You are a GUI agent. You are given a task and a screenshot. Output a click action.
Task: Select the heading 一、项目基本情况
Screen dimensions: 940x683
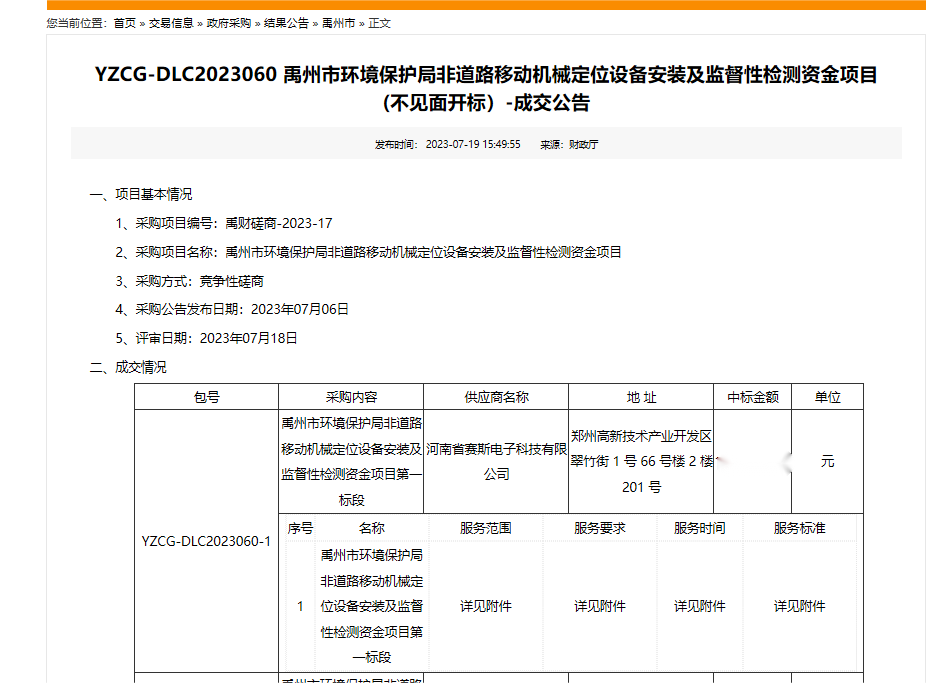point(141,194)
